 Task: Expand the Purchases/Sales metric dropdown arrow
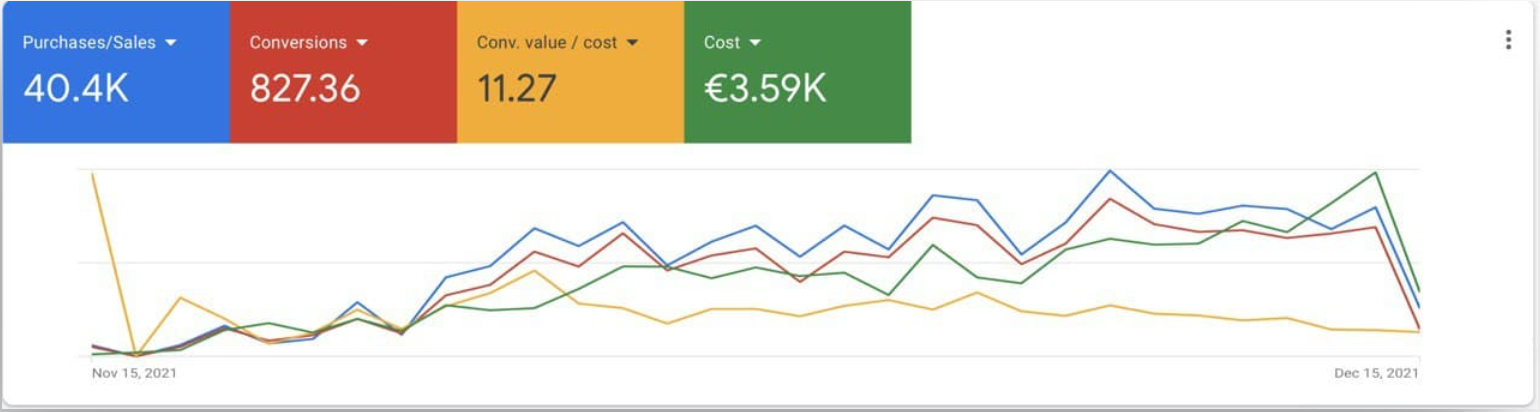(x=171, y=43)
